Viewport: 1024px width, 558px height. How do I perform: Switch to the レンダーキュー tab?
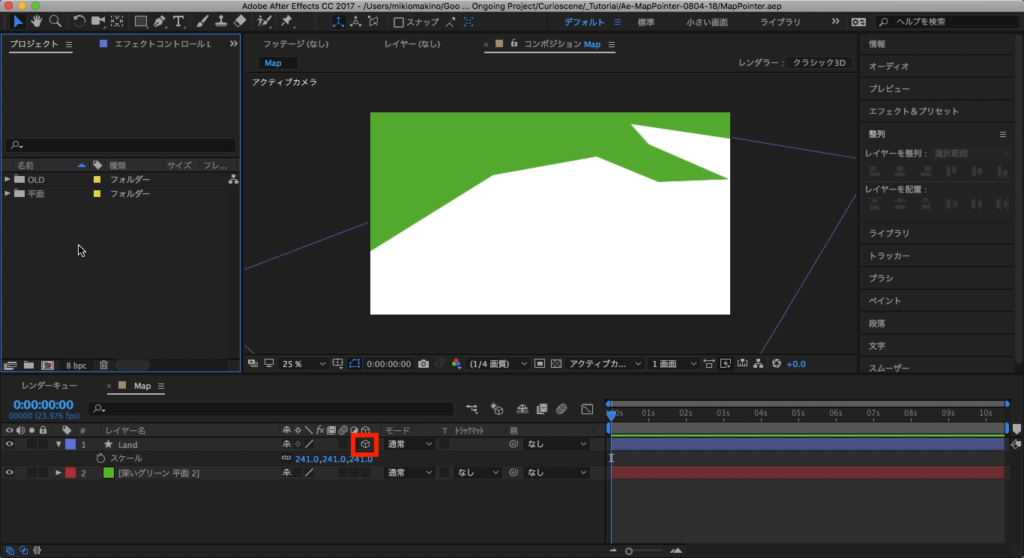point(50,386)
